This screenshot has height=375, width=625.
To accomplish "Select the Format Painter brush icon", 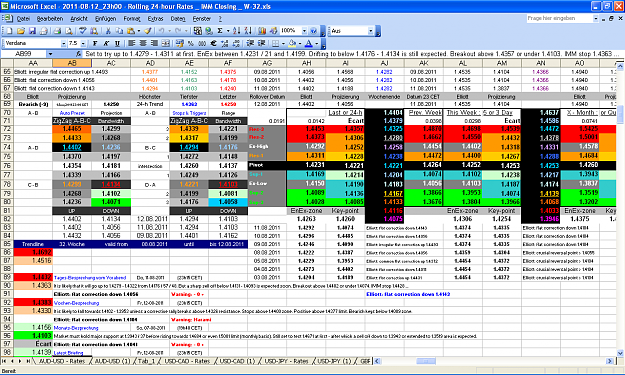I will pyautogui.click(x=147, y=31).
